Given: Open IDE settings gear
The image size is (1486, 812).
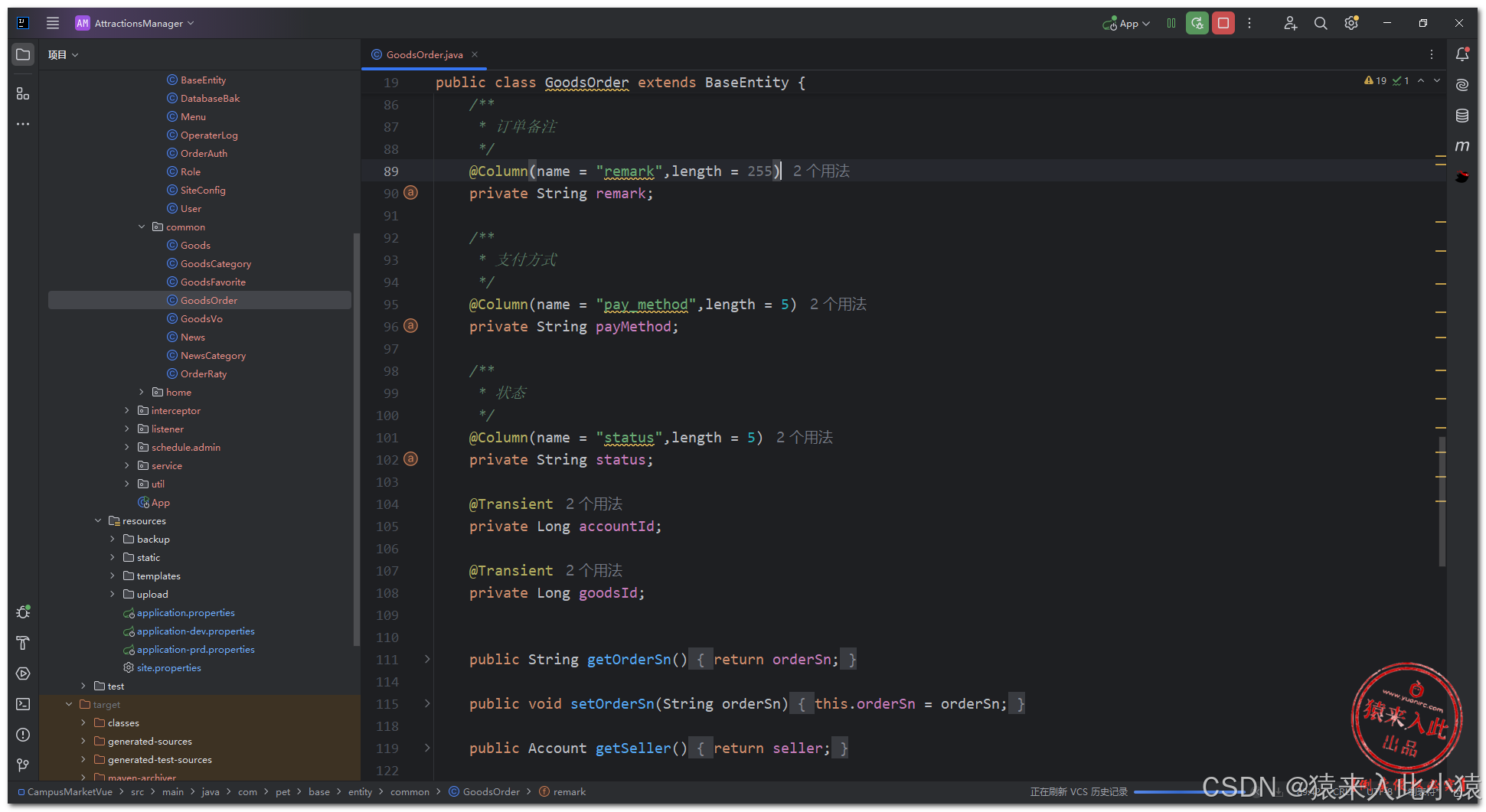Looking at the screenshot, I should [x=1351, y=23].
